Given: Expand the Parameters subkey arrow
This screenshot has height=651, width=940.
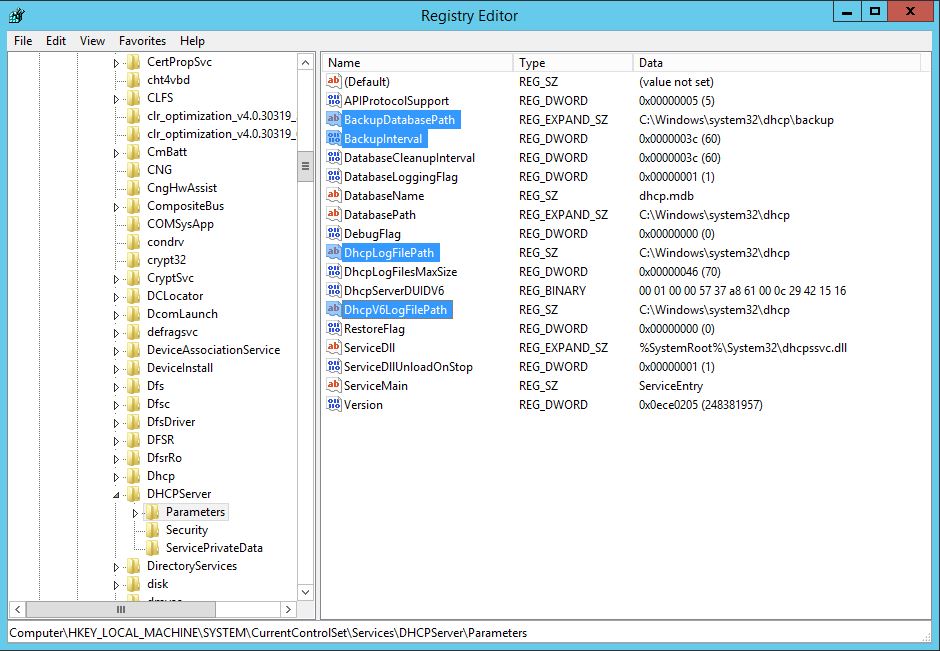Looking at the screenshot, I should (x=135, y=512).
